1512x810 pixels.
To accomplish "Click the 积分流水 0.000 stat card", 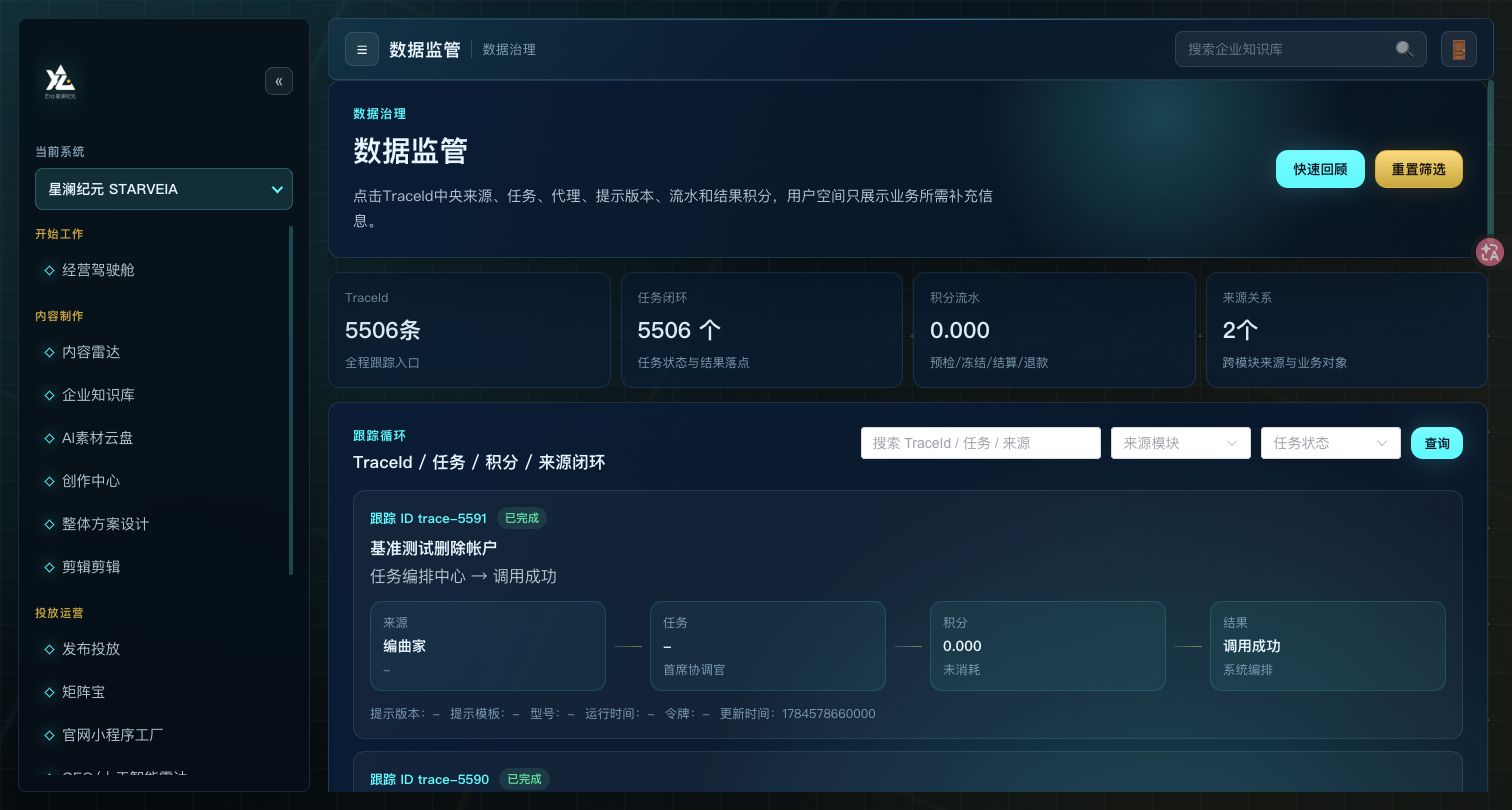I will tap(1054, 330).
